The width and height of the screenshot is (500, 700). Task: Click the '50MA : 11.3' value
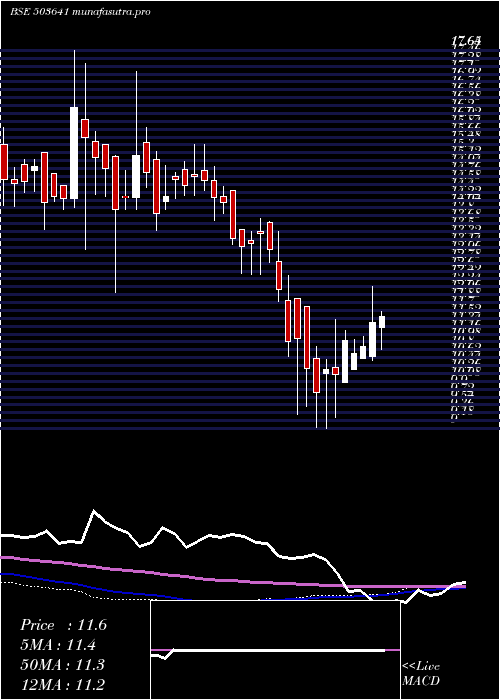[x=62, y=664]
